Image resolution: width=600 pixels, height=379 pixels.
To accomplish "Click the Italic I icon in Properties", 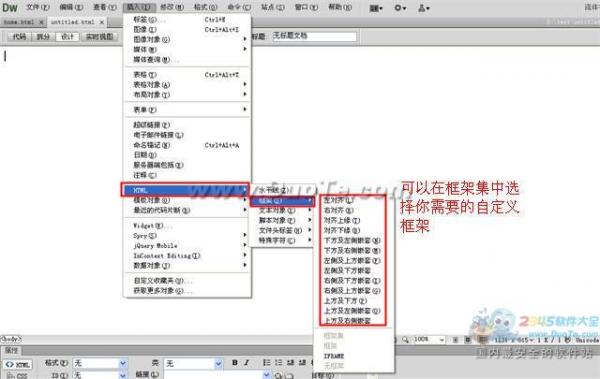I will 246,363.
